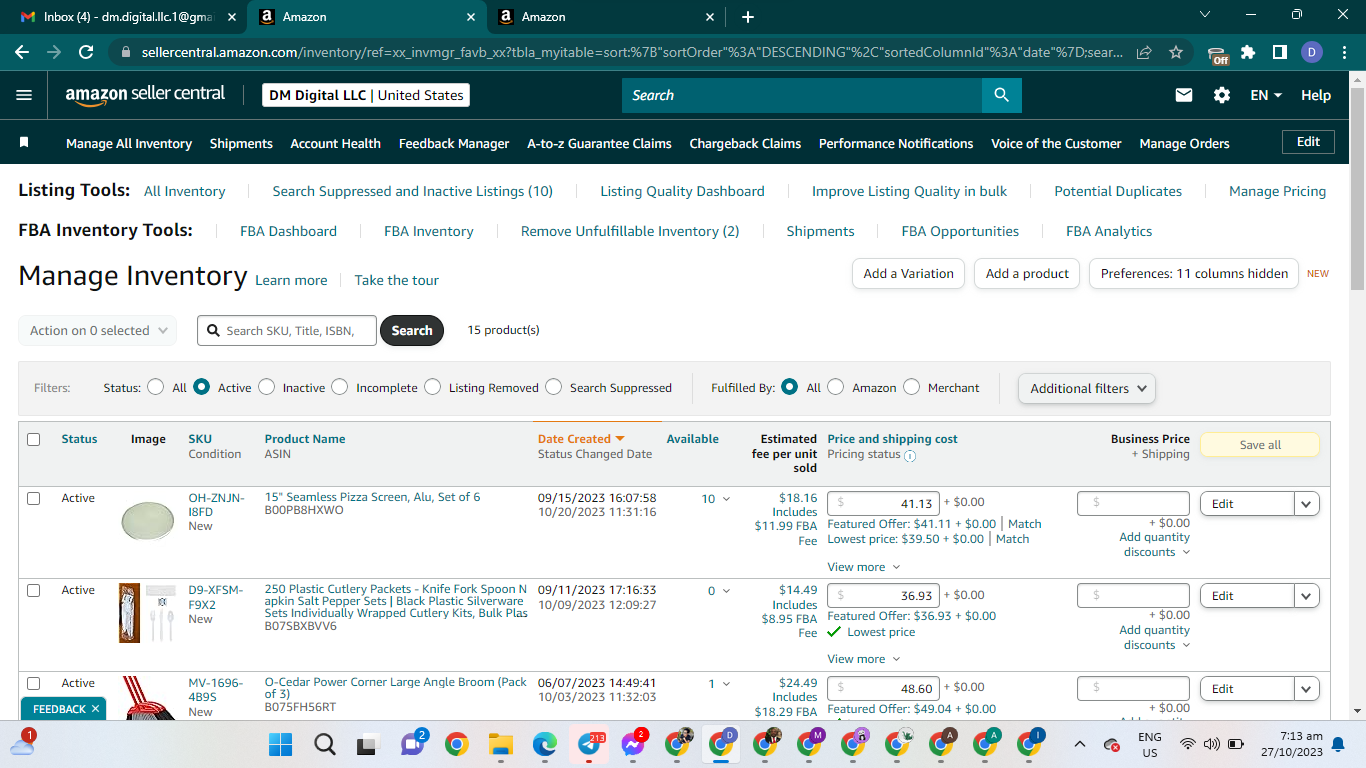This screenshot has height=768, width=1366.
Task: Reload the page with the refresh icon
Action: 86,52
